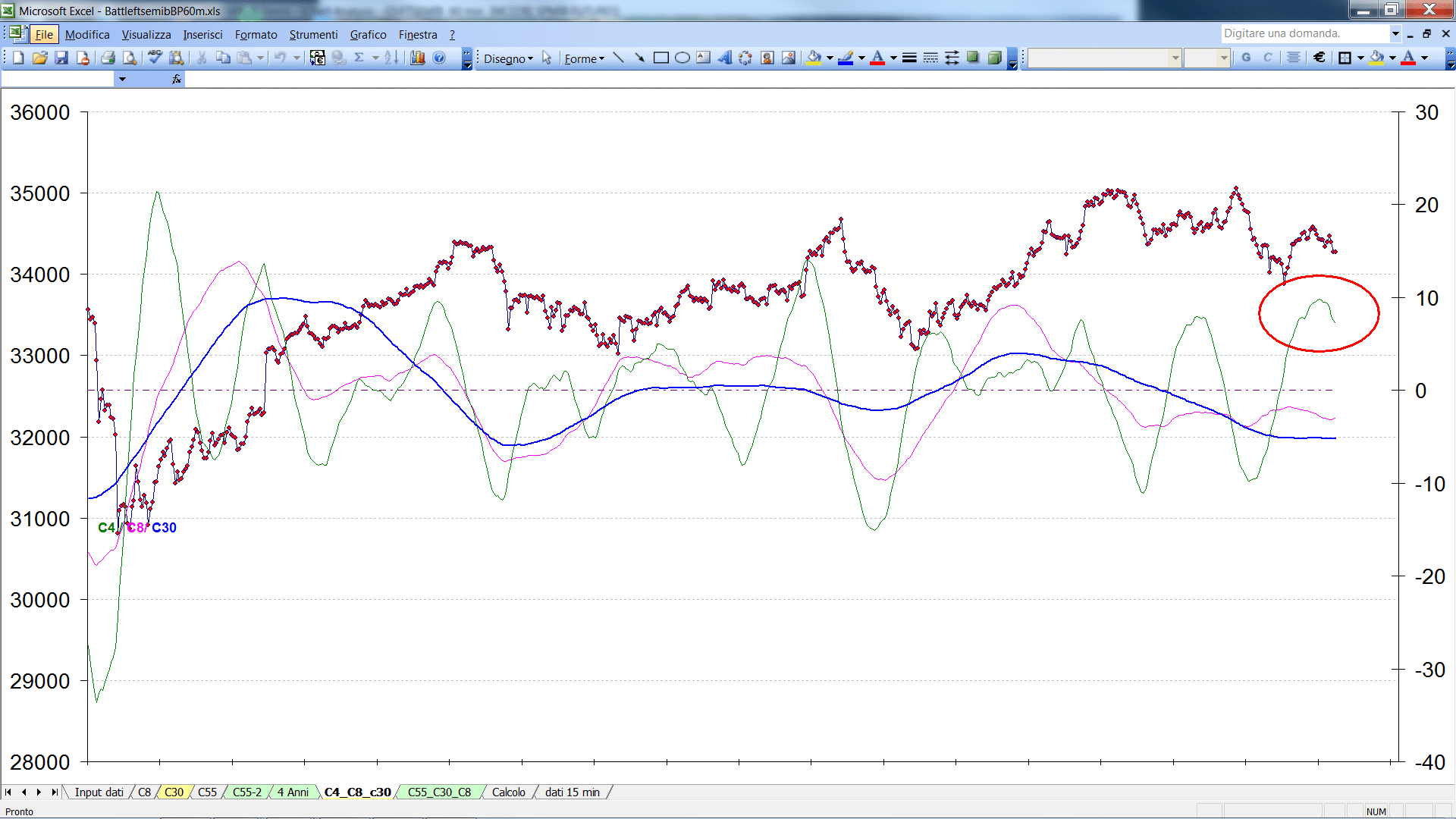Viewport: 1456px width, 819px height.
Task: Switch to Input dati sheet tab
Action: coord(99,792)
